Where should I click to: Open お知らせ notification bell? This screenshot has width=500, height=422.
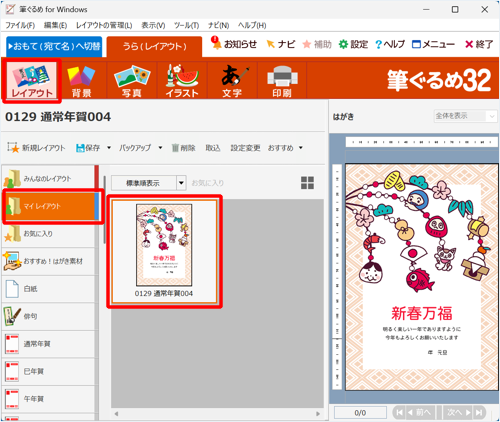[x=234, y=44]
